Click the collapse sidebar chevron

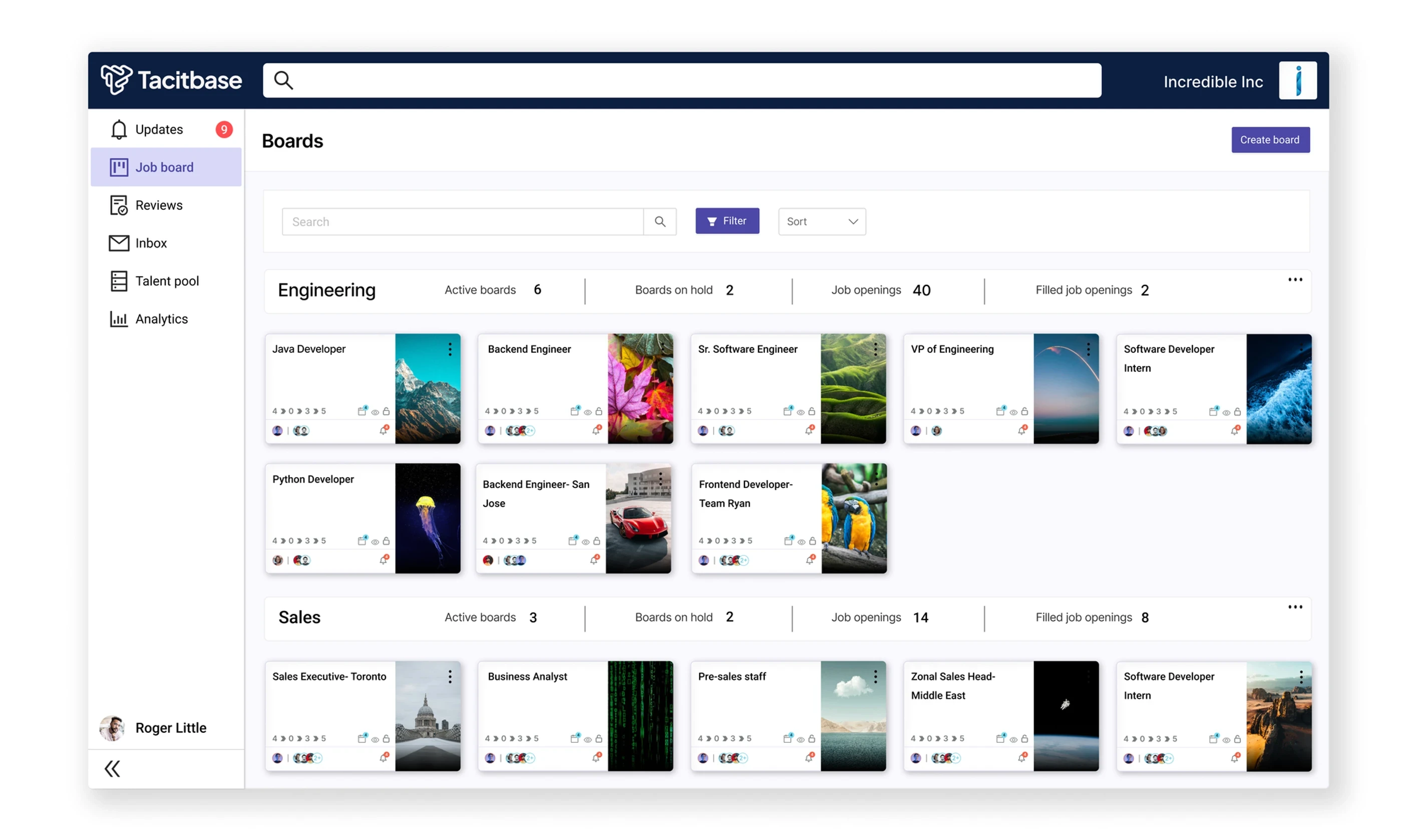[x=113, y=768]
